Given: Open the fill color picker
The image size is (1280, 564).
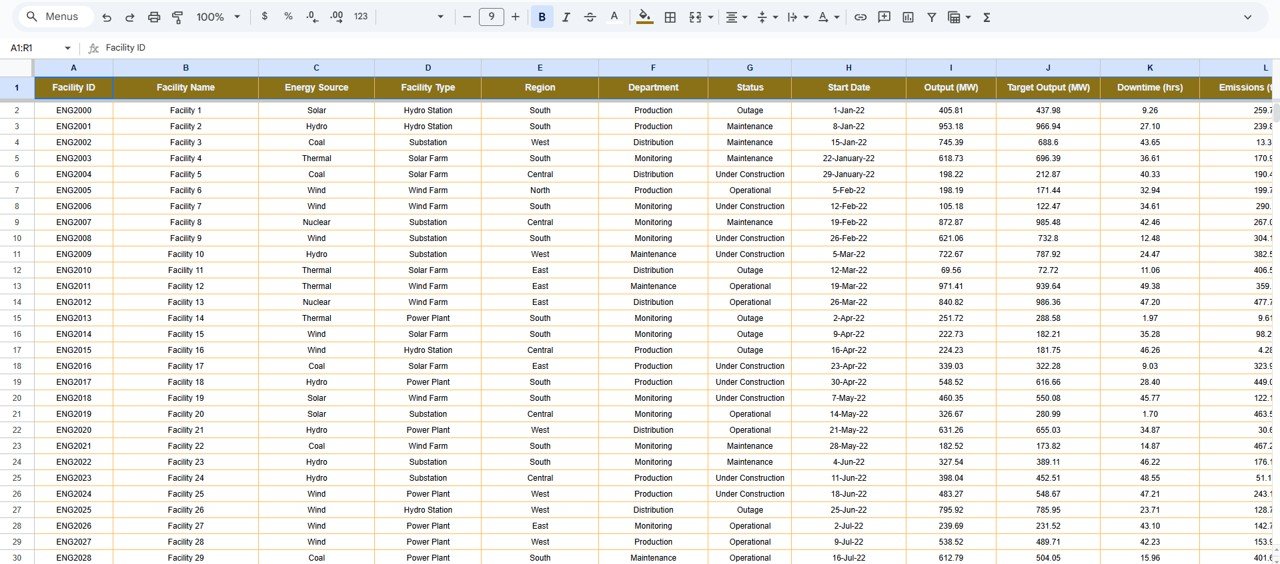Looking at the screenshot, I should click(x=644, y=17).
